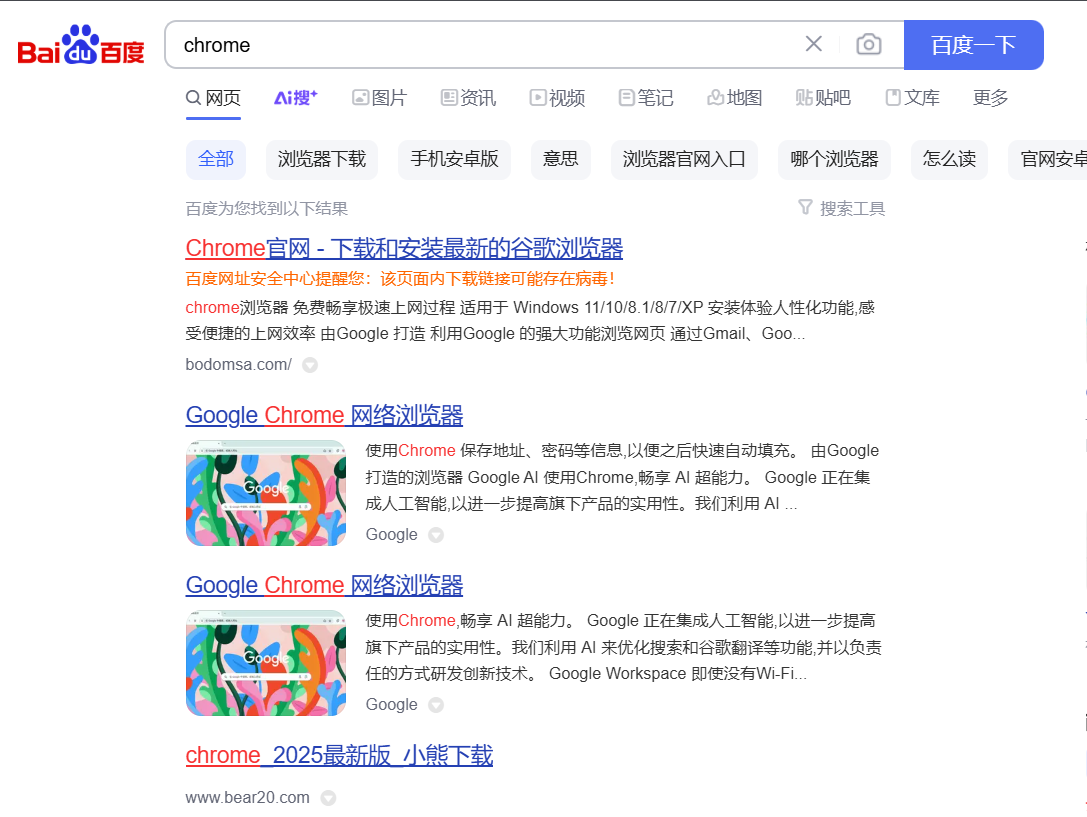
Task: Open the AI搜 tab
Action: click(296, 98)
